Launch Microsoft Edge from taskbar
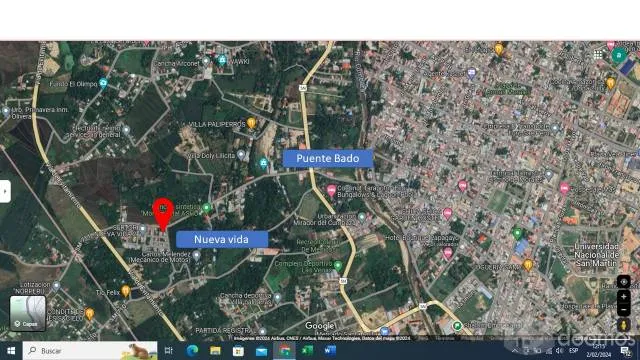The width and height of the screenshot is (640, 360). pyautogui.click(x=192, y=351)
